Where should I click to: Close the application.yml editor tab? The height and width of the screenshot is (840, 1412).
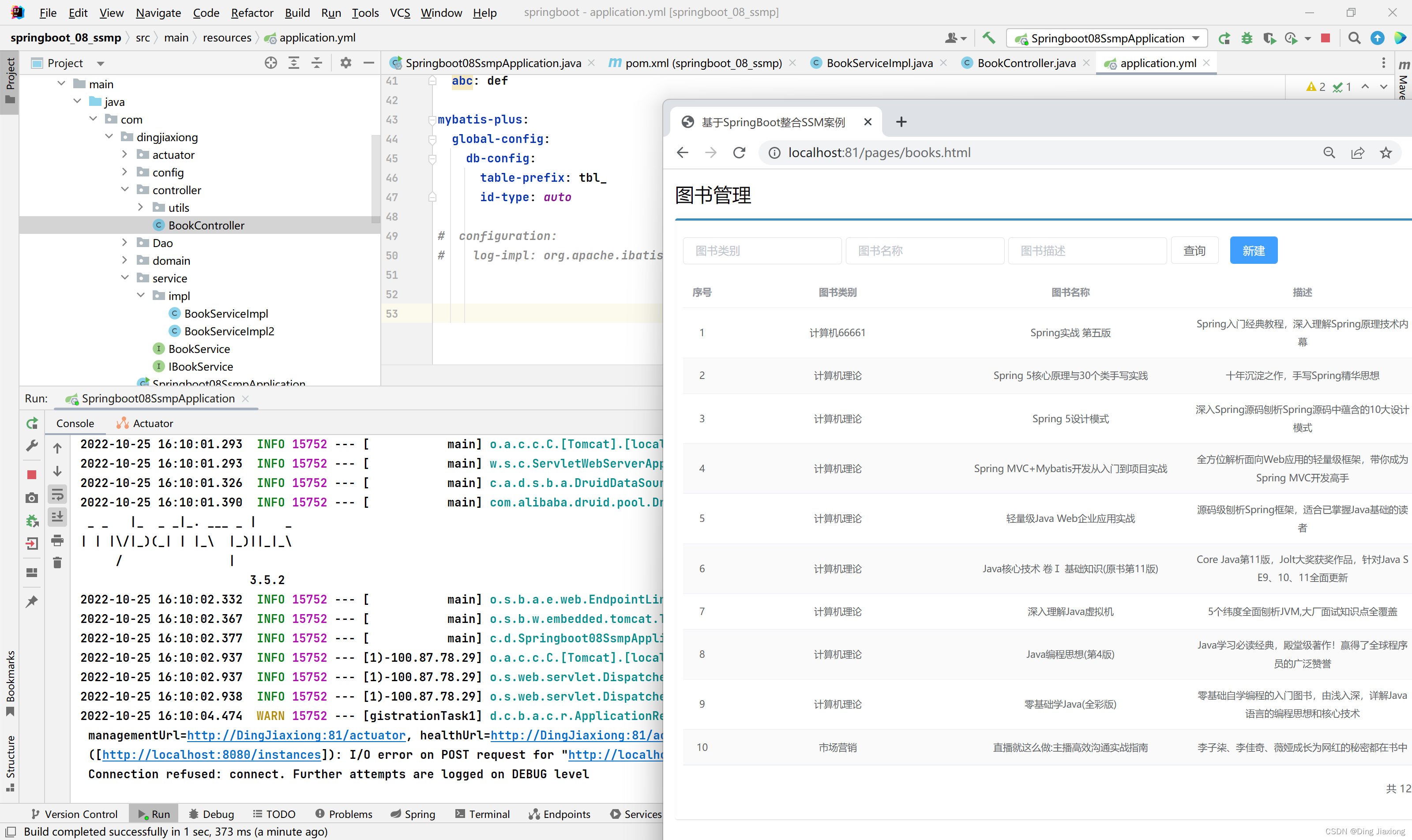tap(1206, 63)
